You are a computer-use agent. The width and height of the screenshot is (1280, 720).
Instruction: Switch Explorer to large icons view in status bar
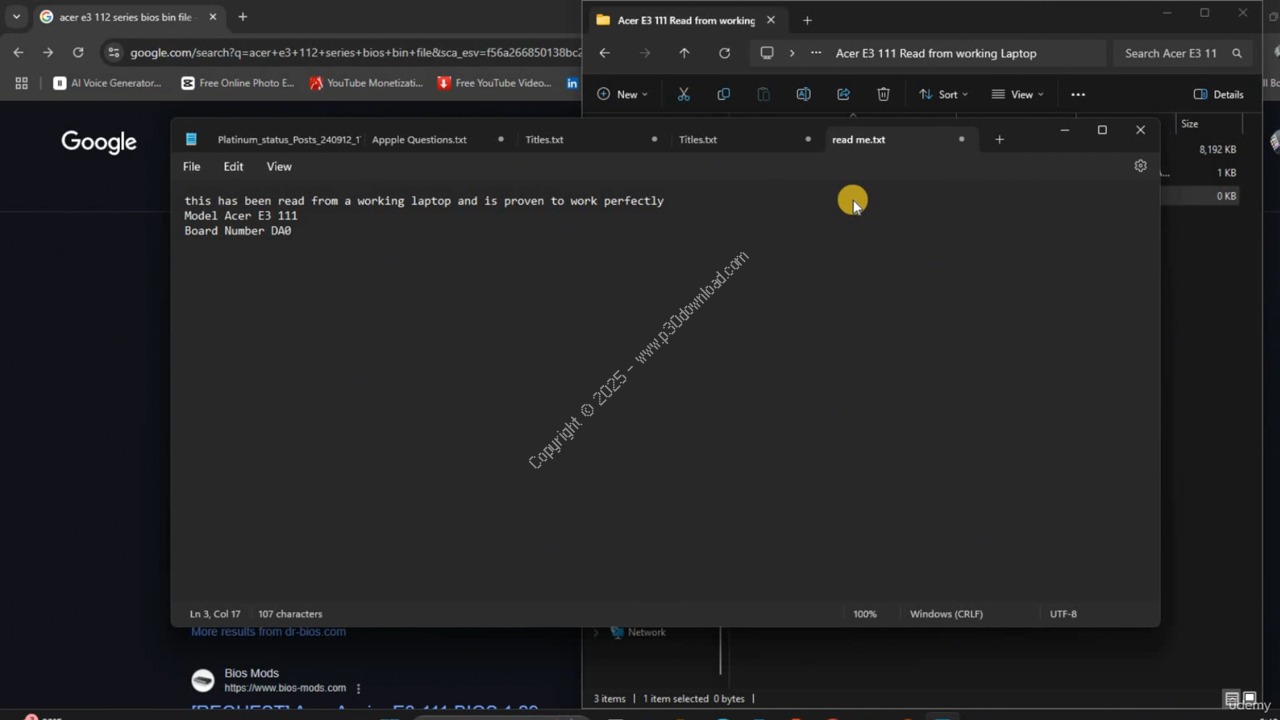pyautogui.click(x=1249, y=698)
